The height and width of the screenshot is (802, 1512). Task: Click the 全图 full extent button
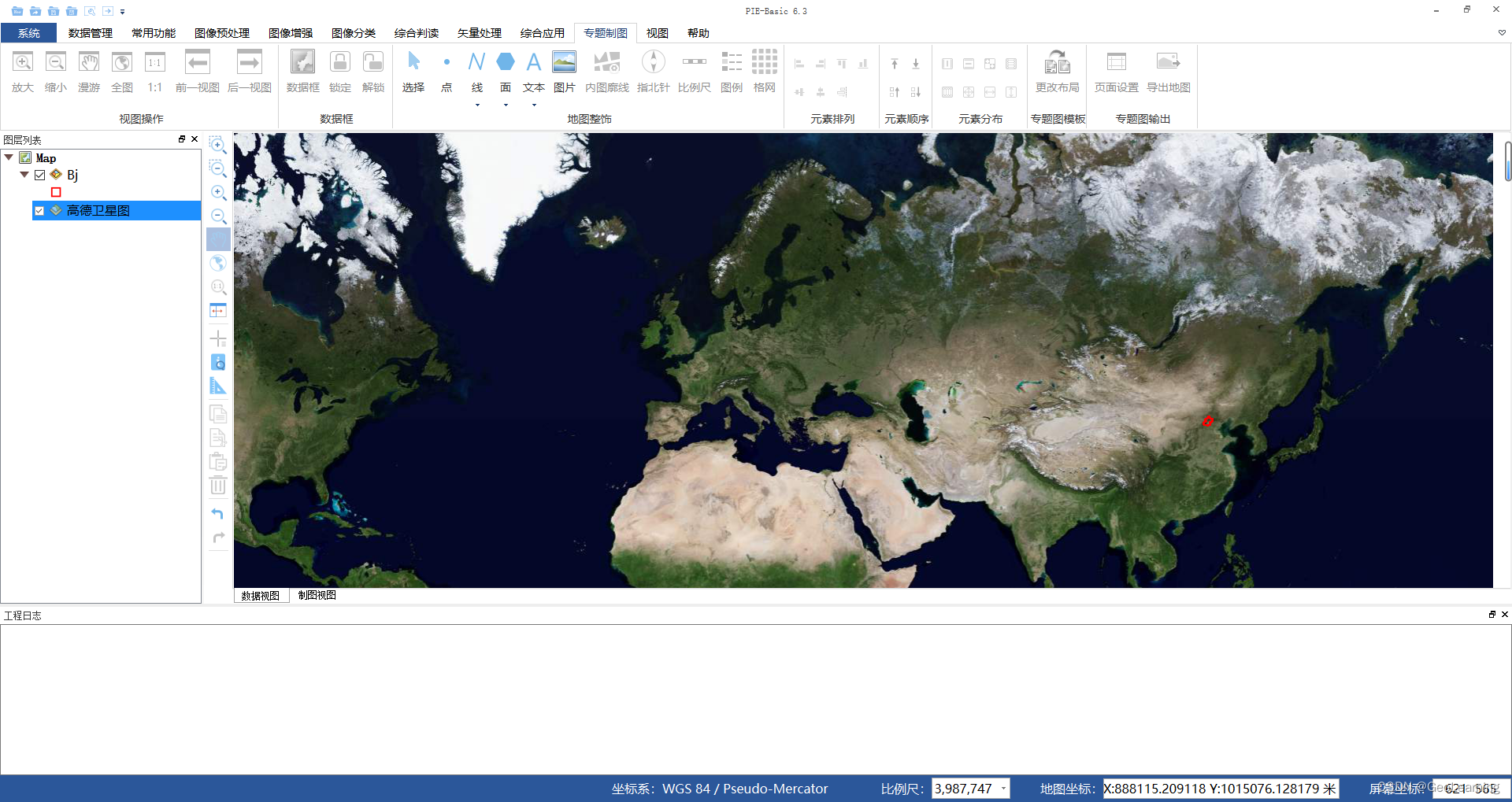(x=121, y=72)
